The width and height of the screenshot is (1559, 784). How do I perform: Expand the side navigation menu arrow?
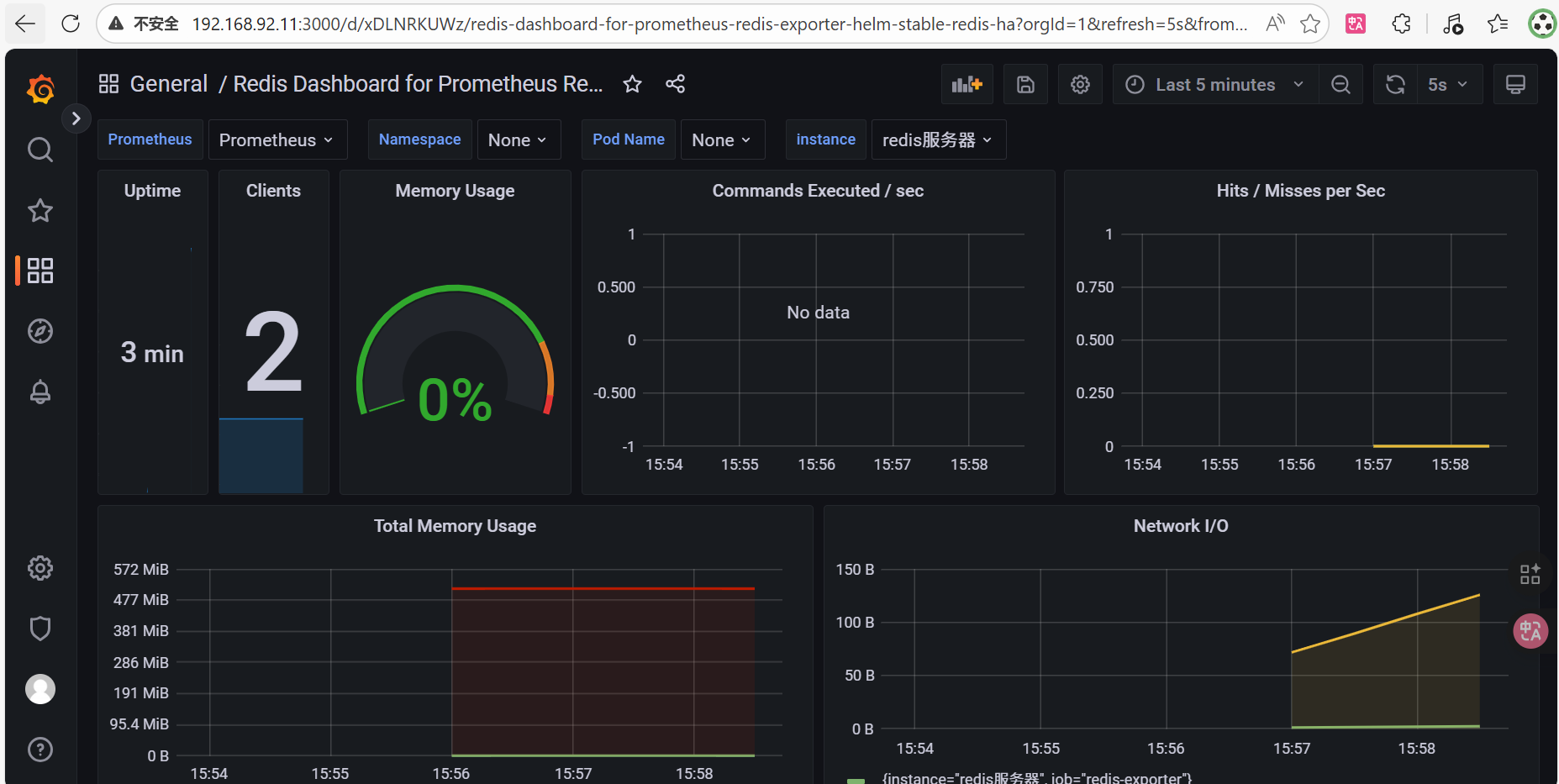click(76, 118)
